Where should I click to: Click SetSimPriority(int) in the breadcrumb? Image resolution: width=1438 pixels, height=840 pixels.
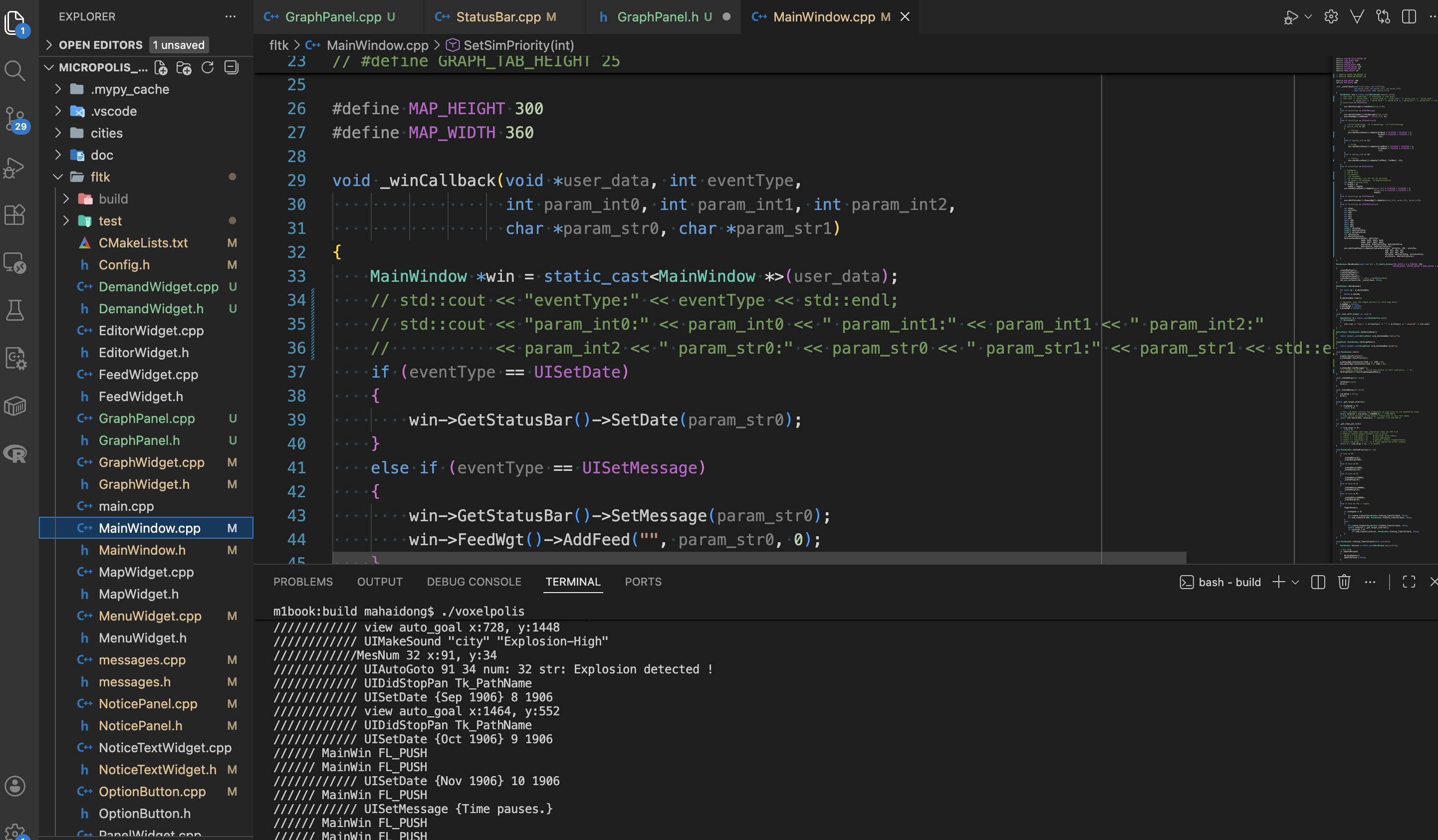point(518,45)
